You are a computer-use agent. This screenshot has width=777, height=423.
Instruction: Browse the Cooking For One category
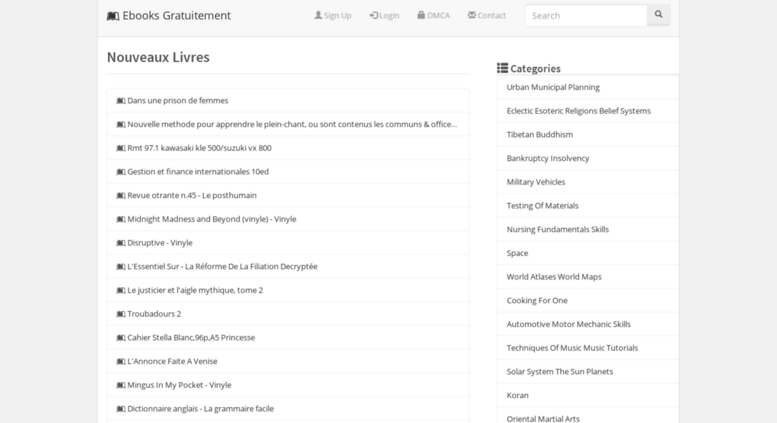[x=537, y=300]
